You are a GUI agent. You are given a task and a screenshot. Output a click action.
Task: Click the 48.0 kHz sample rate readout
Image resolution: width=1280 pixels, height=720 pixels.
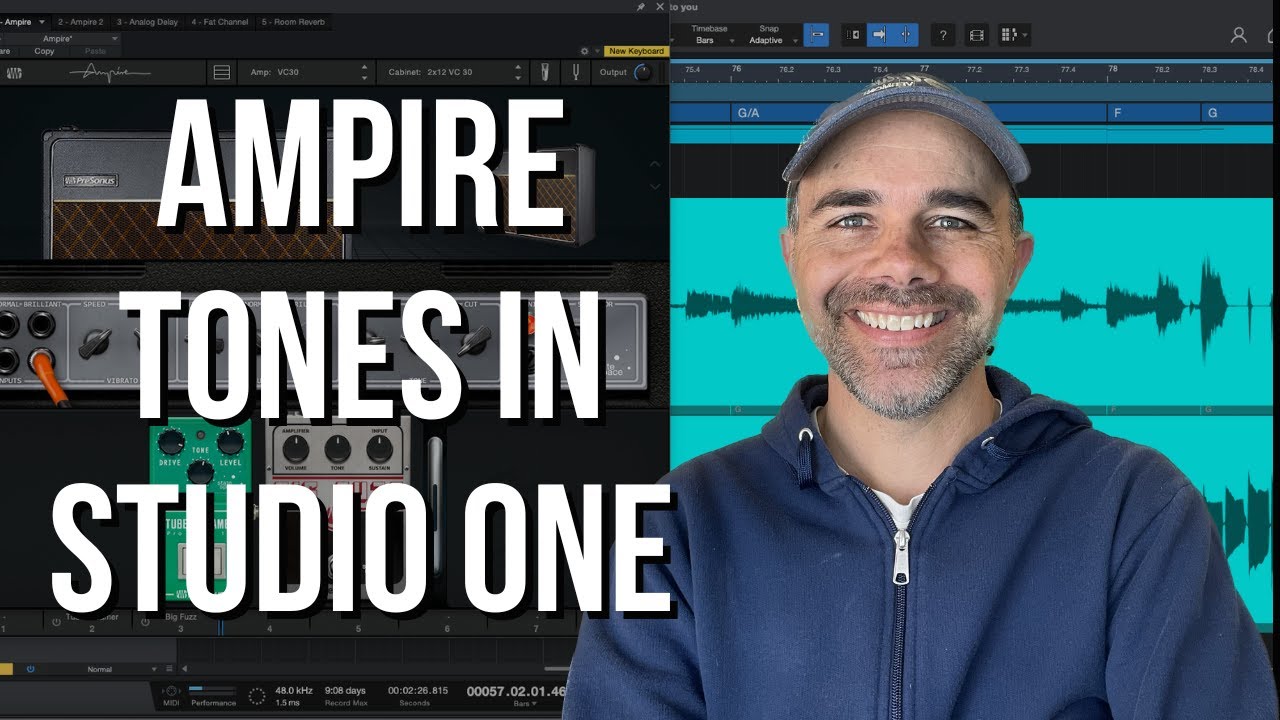tap(292, 690)
